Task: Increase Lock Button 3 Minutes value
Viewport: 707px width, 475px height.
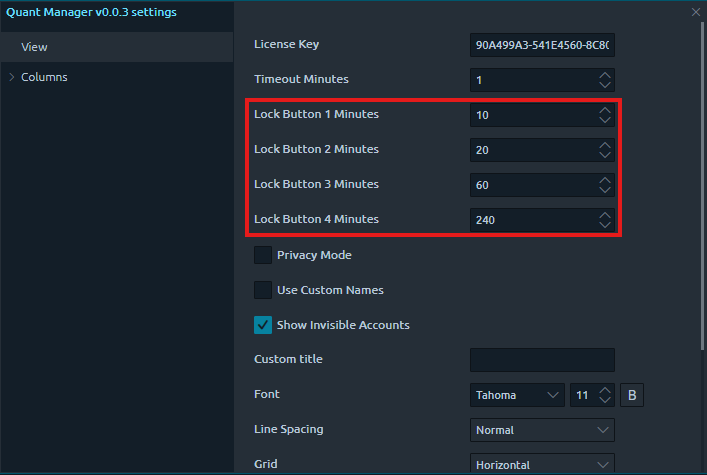Action: (604, 179)
